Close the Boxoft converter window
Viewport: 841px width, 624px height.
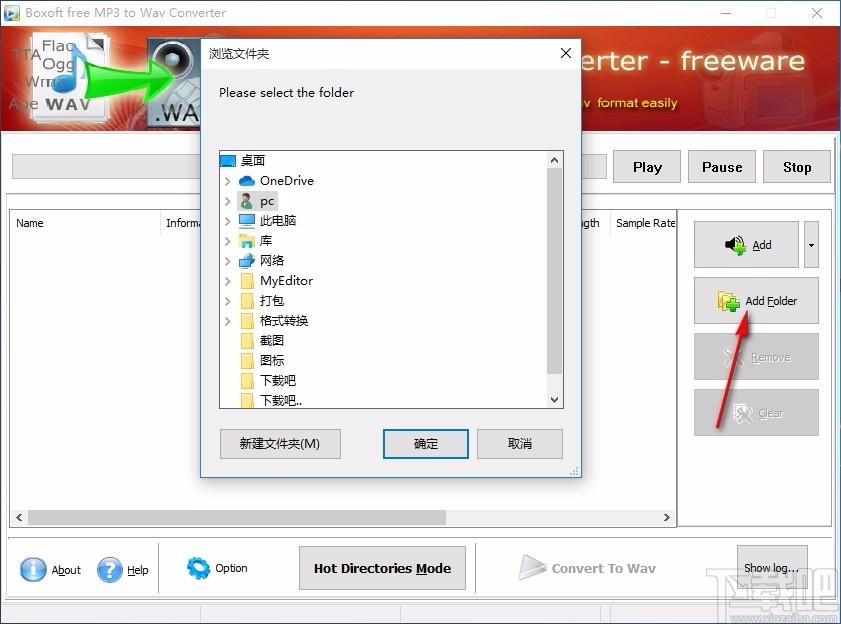tap(817, 13)
